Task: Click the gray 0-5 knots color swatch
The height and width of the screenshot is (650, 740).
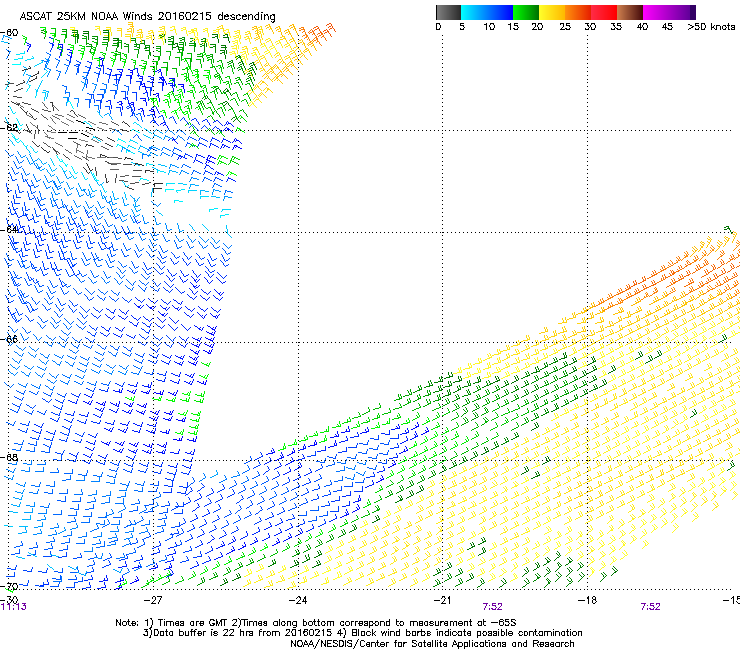Action: [448, 12]
